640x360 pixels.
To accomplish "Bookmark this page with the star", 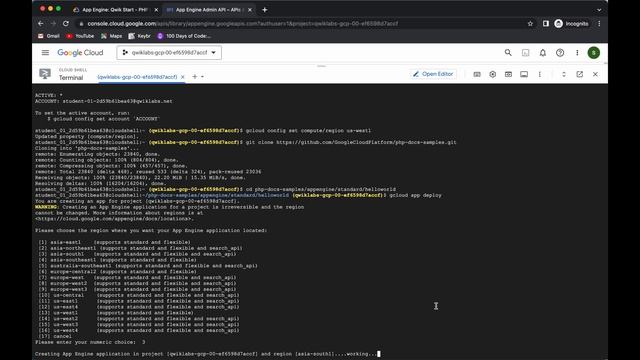I will pos(530,24).
